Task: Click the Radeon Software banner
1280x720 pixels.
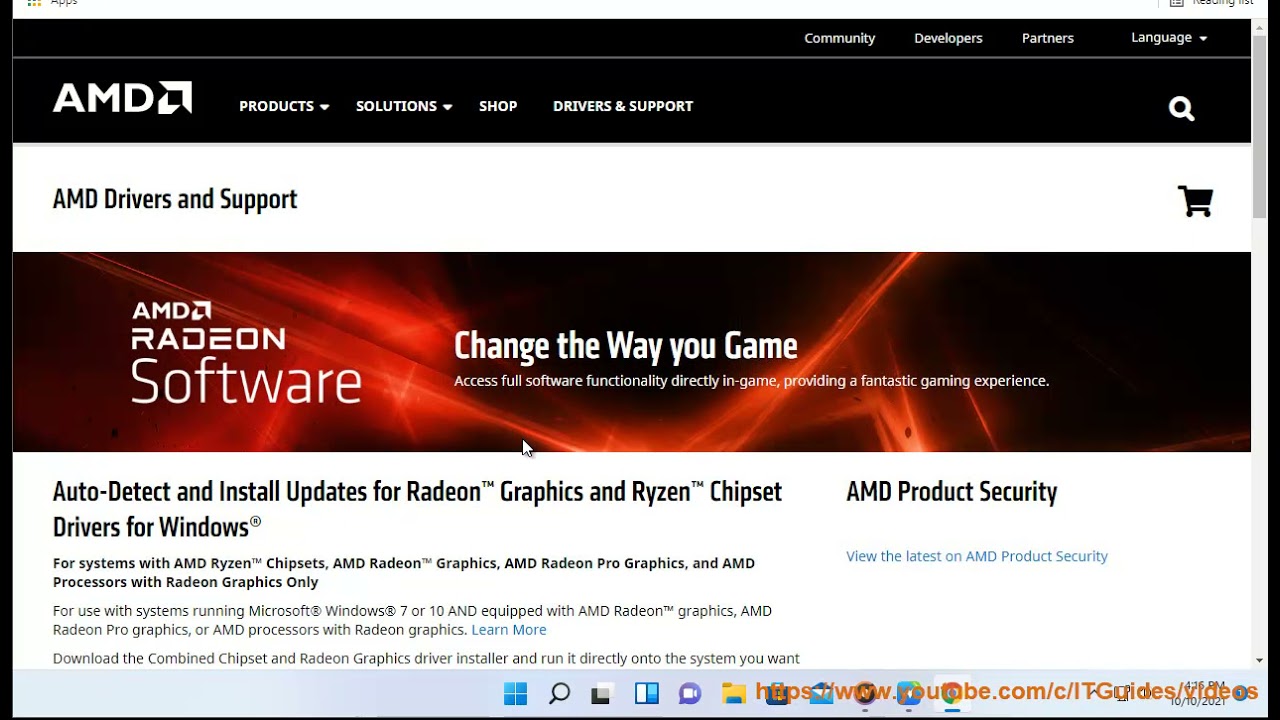Action: pyautogui.click(x=632, y=352)
